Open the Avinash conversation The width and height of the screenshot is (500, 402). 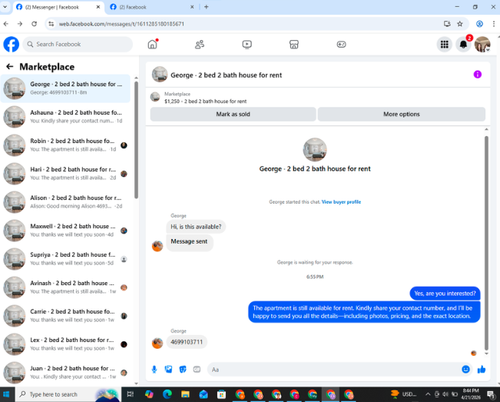coord(65,287)
